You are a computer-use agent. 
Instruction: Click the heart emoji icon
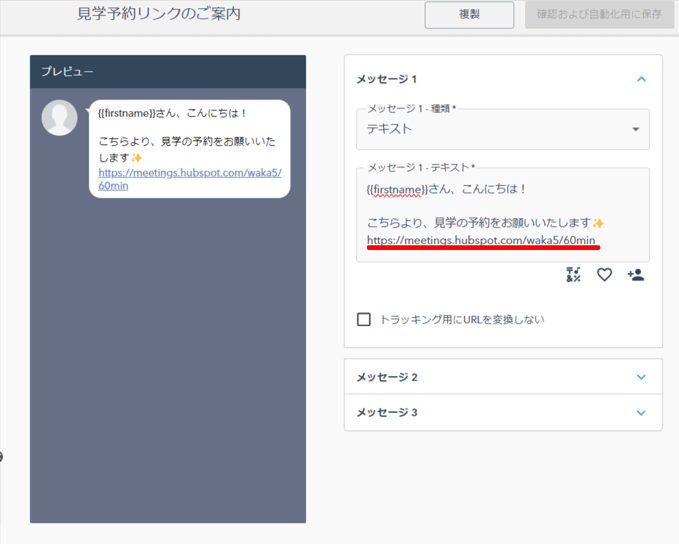[604, 275]
